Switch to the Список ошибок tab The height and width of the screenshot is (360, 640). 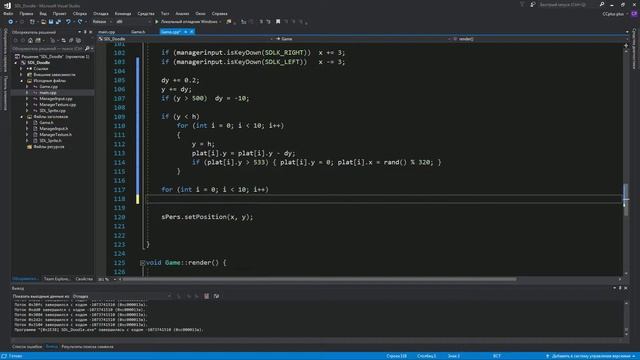pyautogui.click(x=27, y=347)
